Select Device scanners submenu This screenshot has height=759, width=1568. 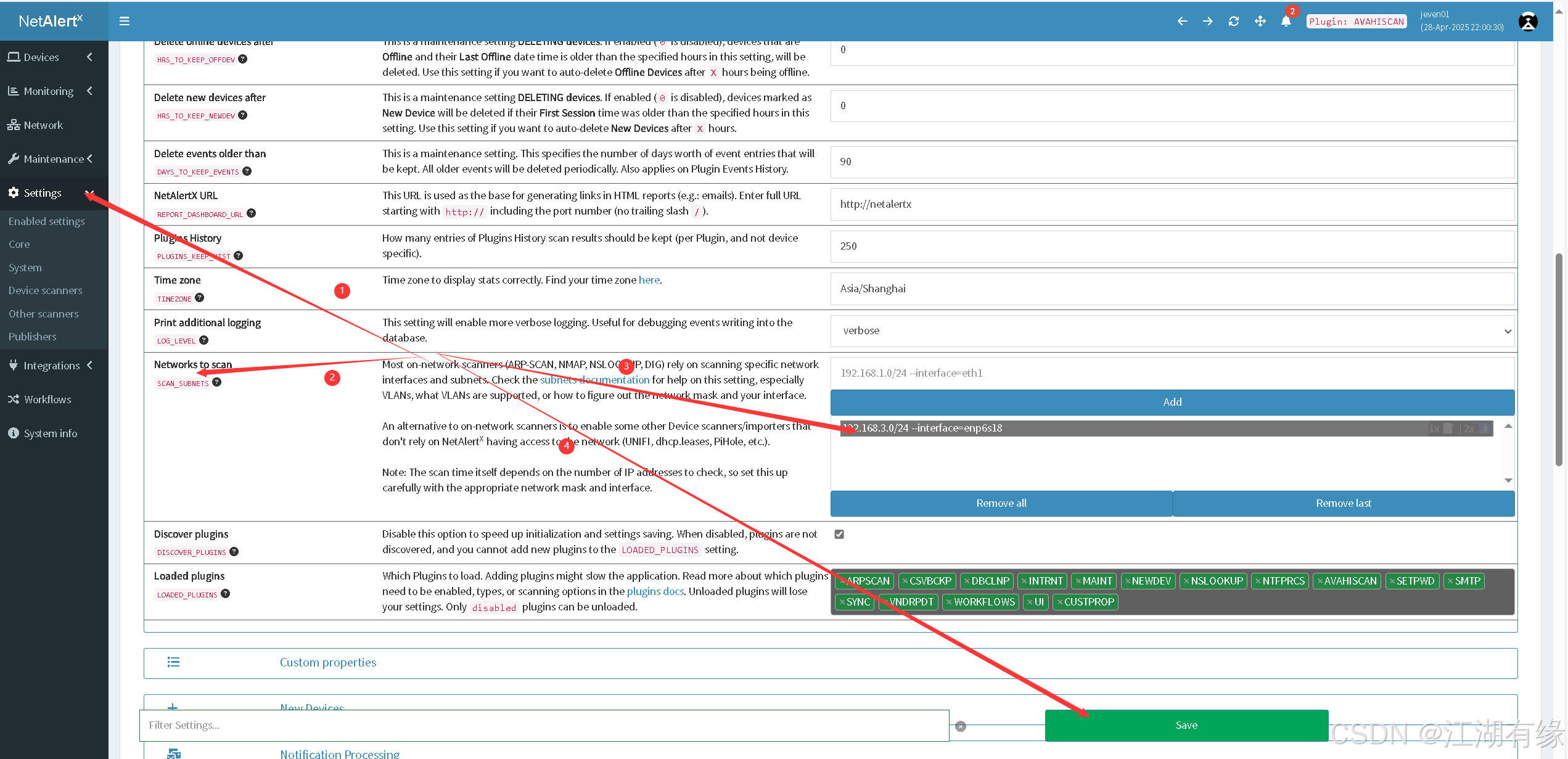(x=46, y=290)
